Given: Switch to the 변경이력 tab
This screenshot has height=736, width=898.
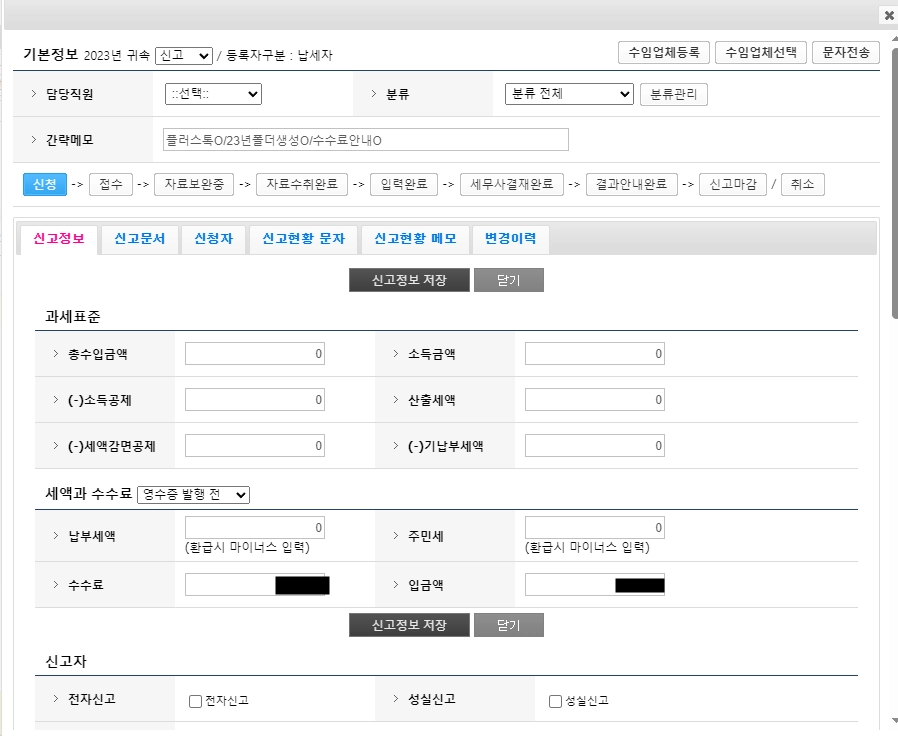Looking at the screenshot, I should point(510,239).
